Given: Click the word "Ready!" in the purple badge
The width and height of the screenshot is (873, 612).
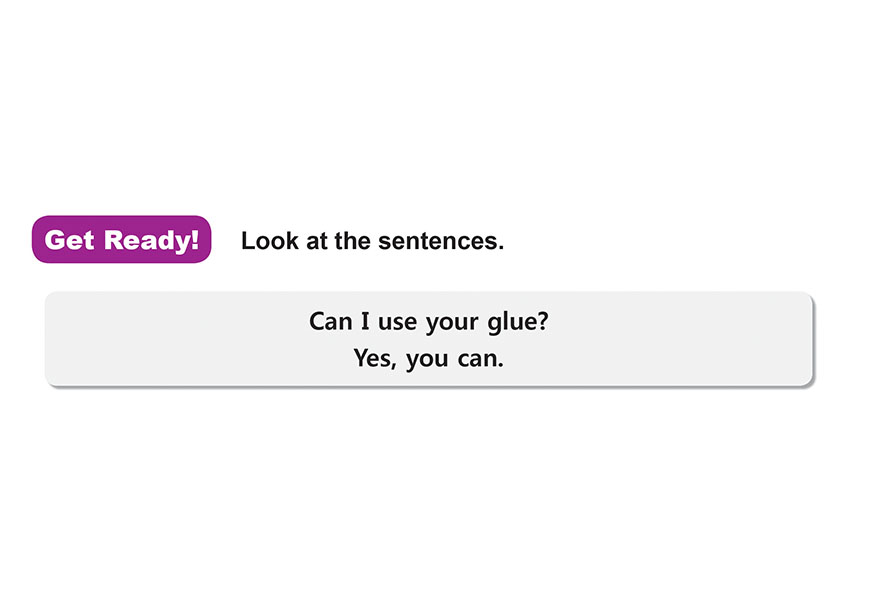Looking at the screenshot, I should [152, 240].
